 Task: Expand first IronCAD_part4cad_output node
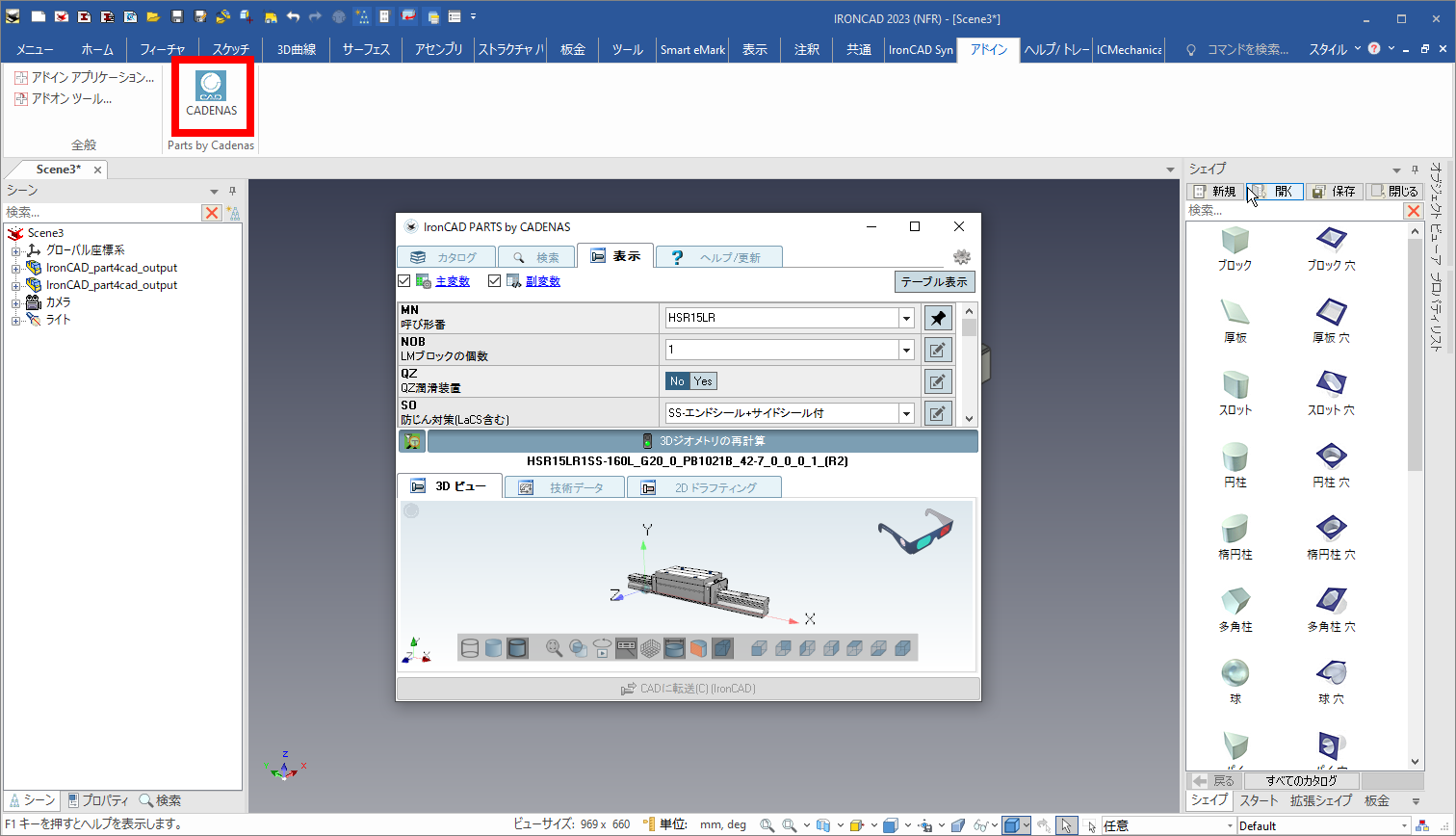click(x=16, y=268)
